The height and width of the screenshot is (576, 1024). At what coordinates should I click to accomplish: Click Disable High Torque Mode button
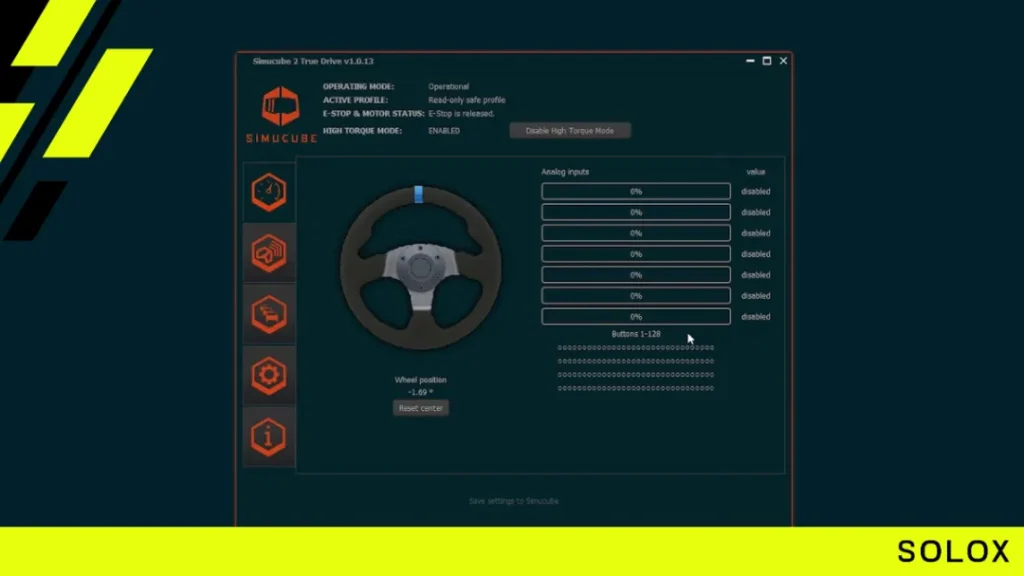570,131
